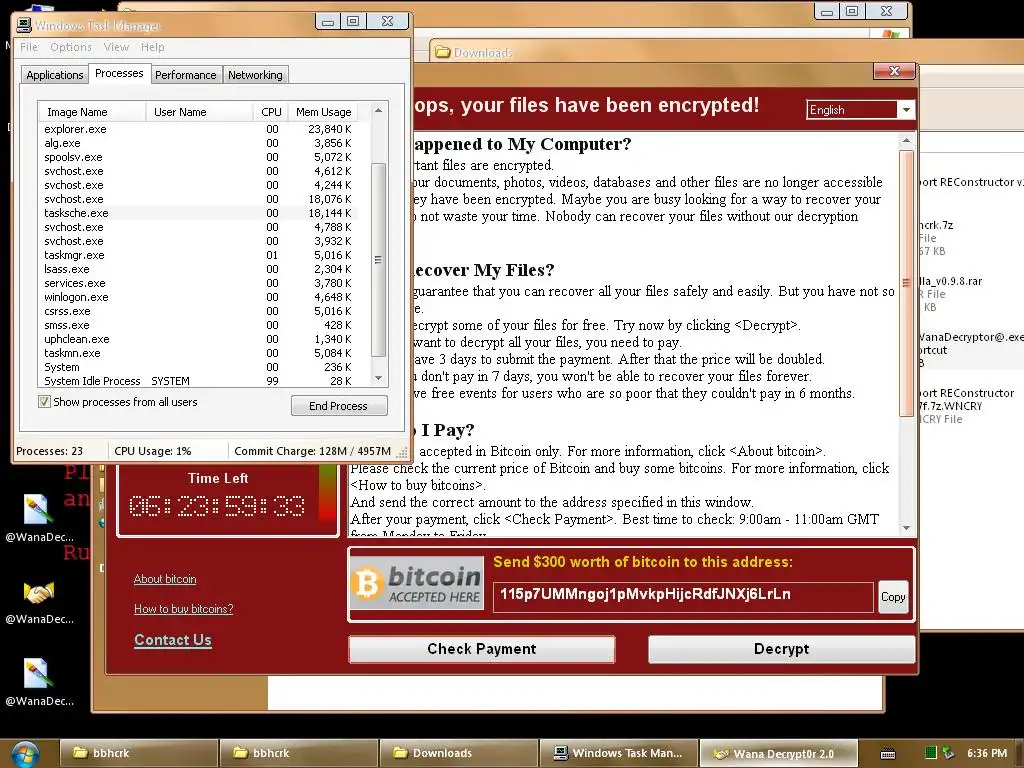This screenshot has height=768, width=1024.
Task: Select the services.exe process row
Action: coord(198,283)
